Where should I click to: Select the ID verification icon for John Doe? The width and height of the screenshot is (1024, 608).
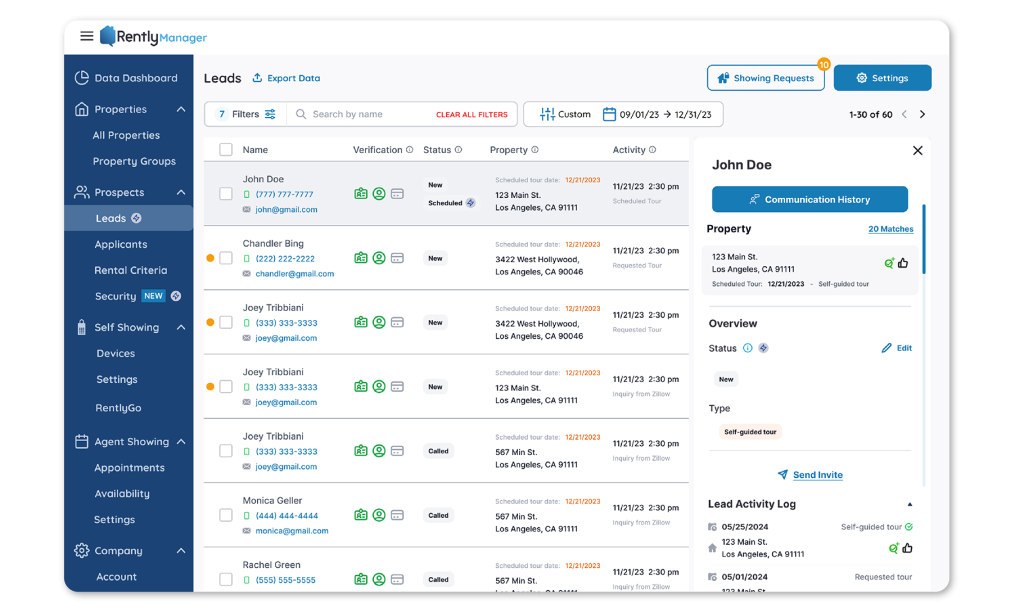360,192
